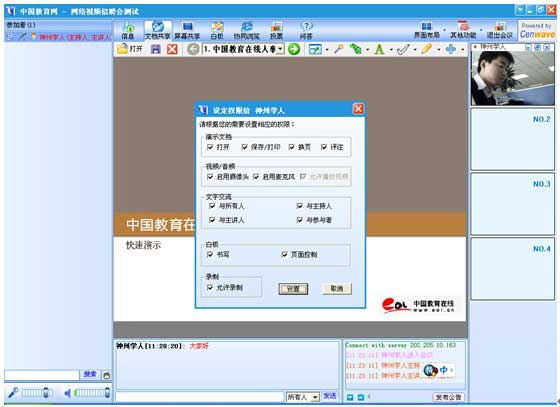Click the zoom/view mode toolbar icon
560x407 pixels.
point(315,49)
